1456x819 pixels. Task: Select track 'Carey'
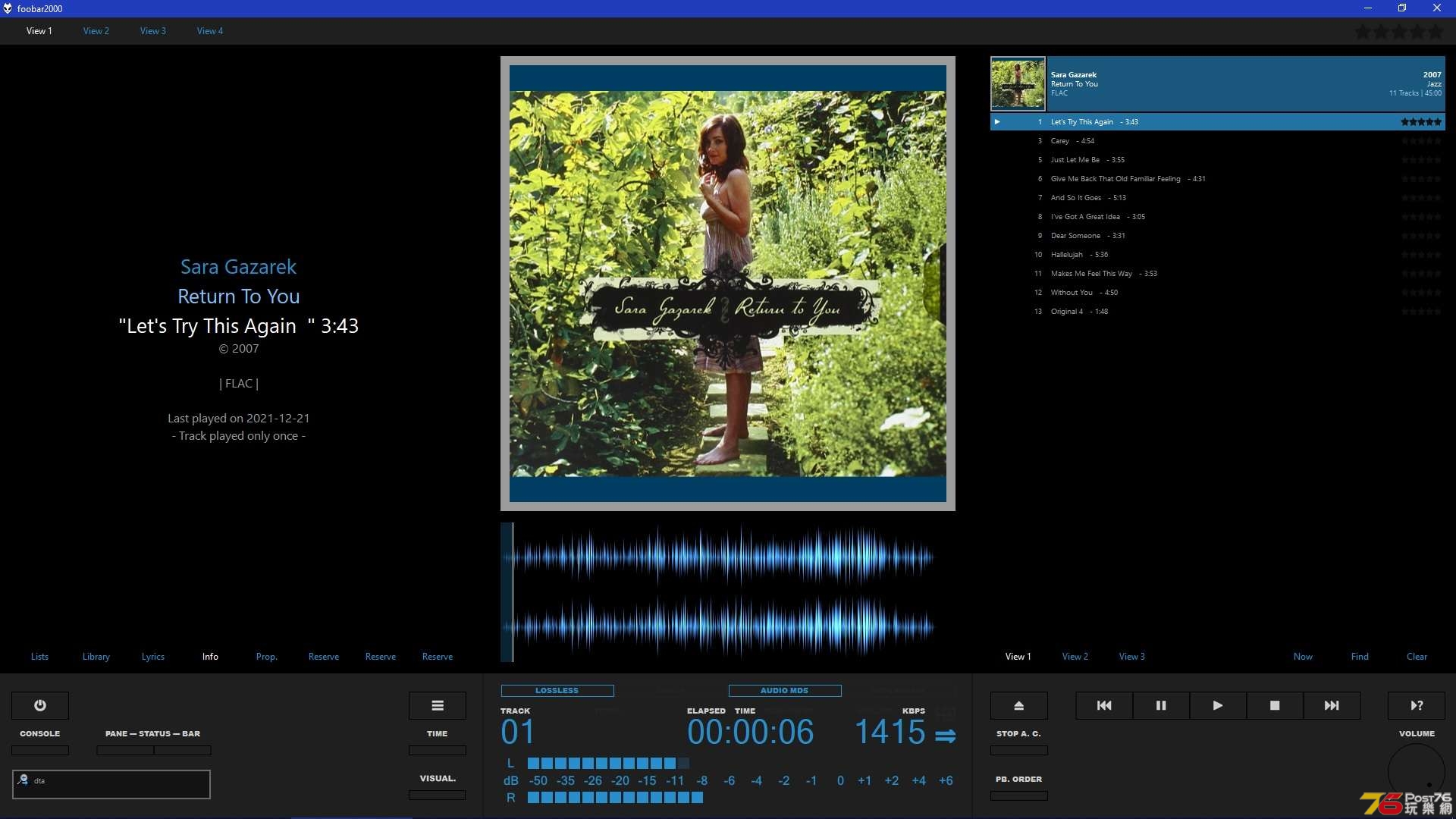pyautogui.click(x=1218, y=141)
